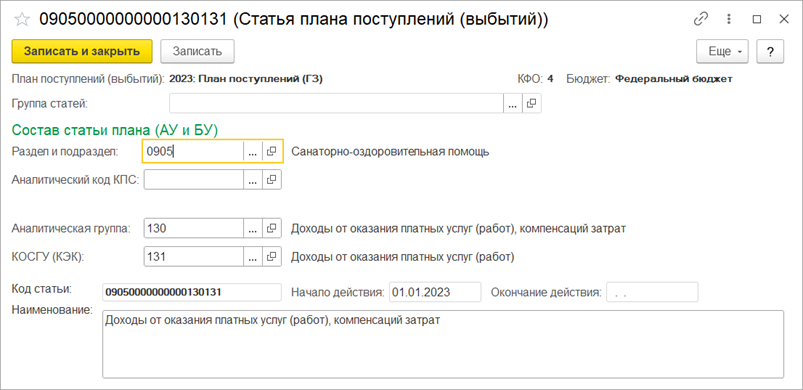Focus the Окончание действия date field
Image resolution: width=803 pixels, height=390 pixels.
652,292
